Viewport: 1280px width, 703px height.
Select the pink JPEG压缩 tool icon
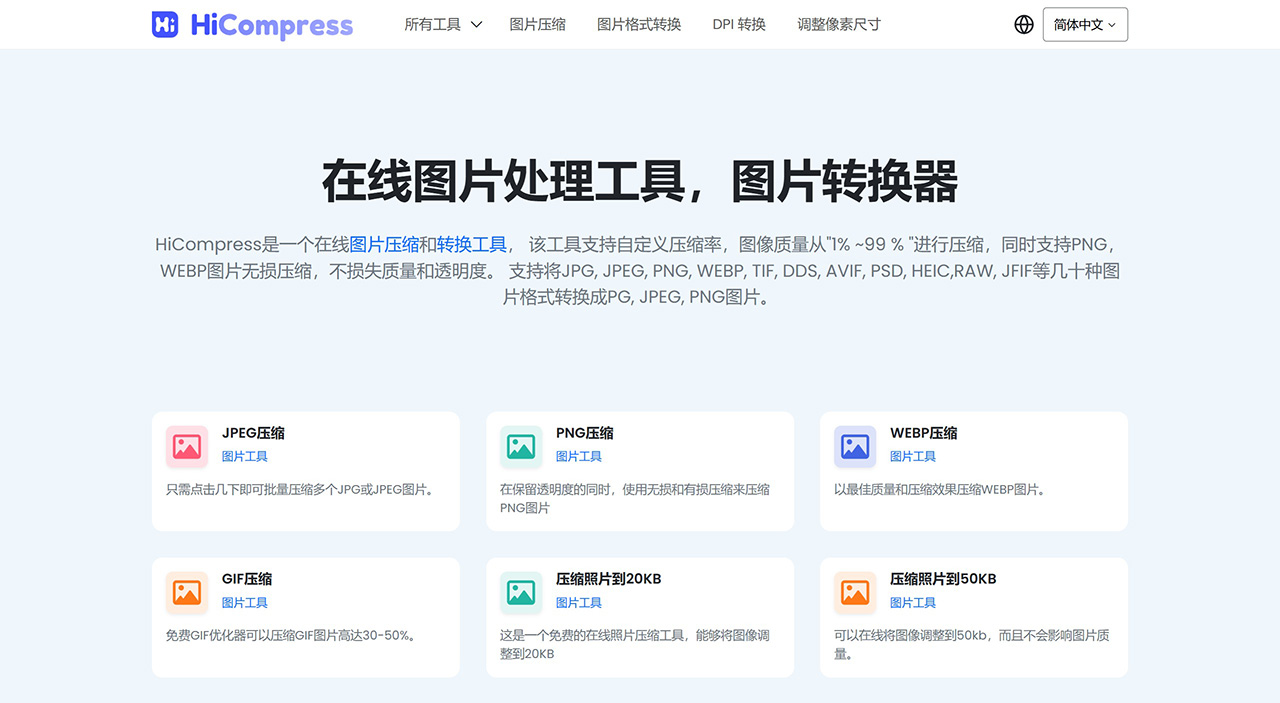[x=185, y=447]
